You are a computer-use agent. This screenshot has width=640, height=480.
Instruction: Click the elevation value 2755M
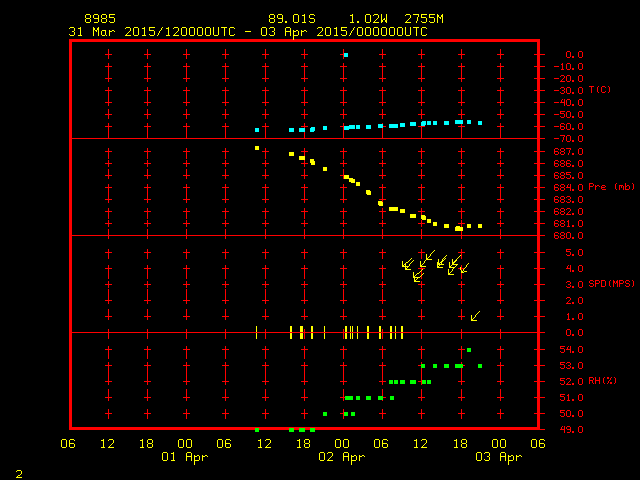pos(424,19)
